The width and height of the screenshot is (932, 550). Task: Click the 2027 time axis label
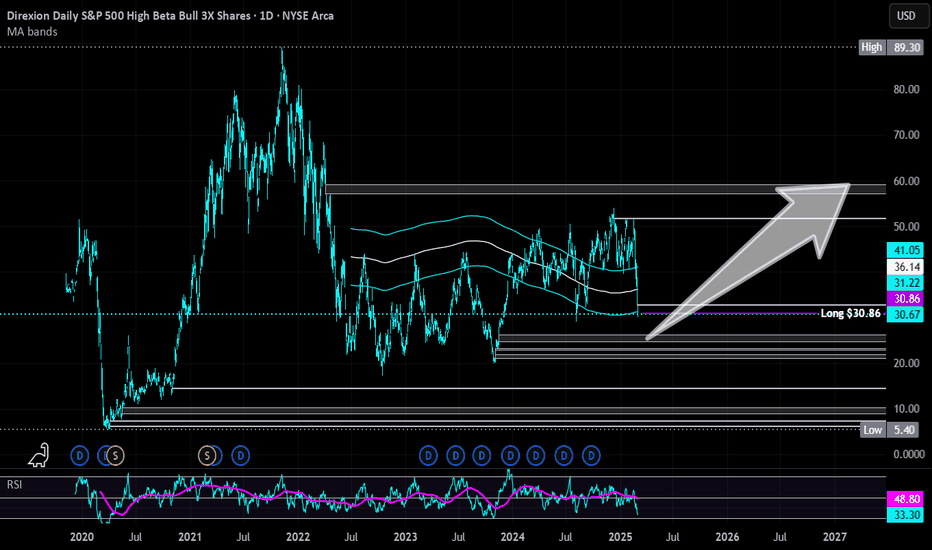click(835, 537)
